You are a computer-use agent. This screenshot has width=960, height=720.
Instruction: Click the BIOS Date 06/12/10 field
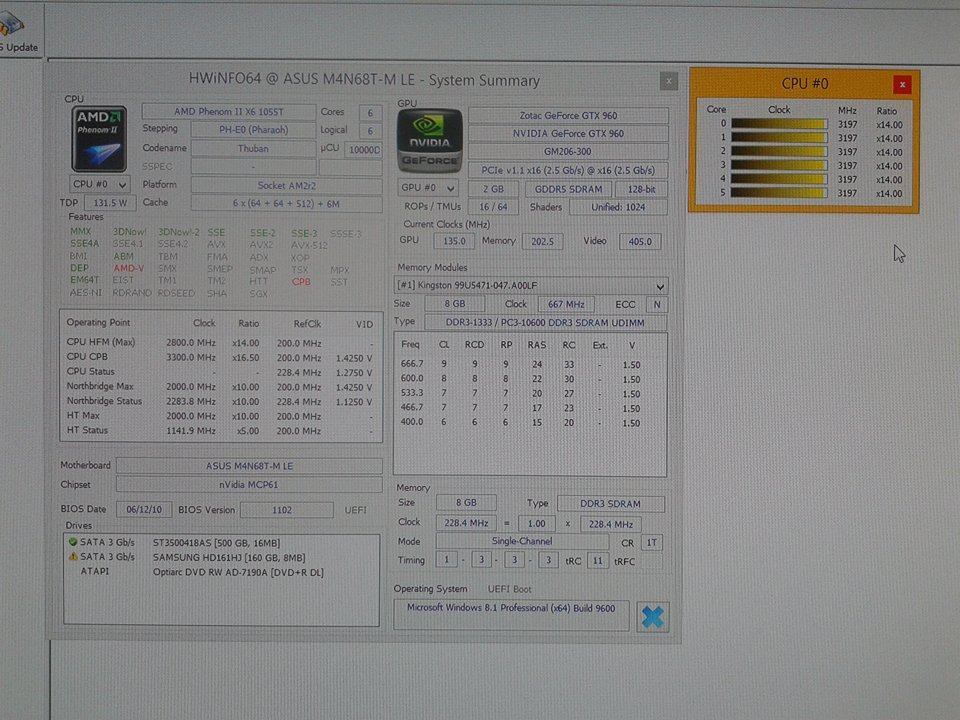pyautogui.click(x=144, y=509)
